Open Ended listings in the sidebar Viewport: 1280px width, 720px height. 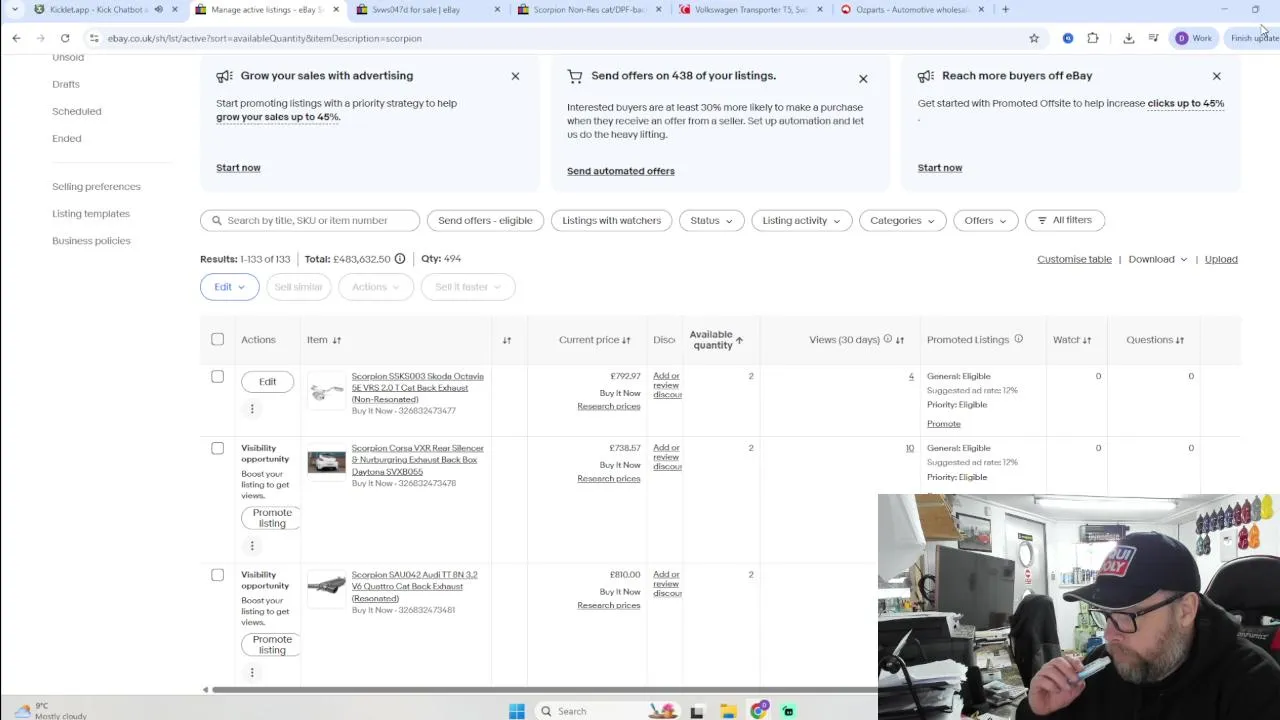click(x=67, y=138)
